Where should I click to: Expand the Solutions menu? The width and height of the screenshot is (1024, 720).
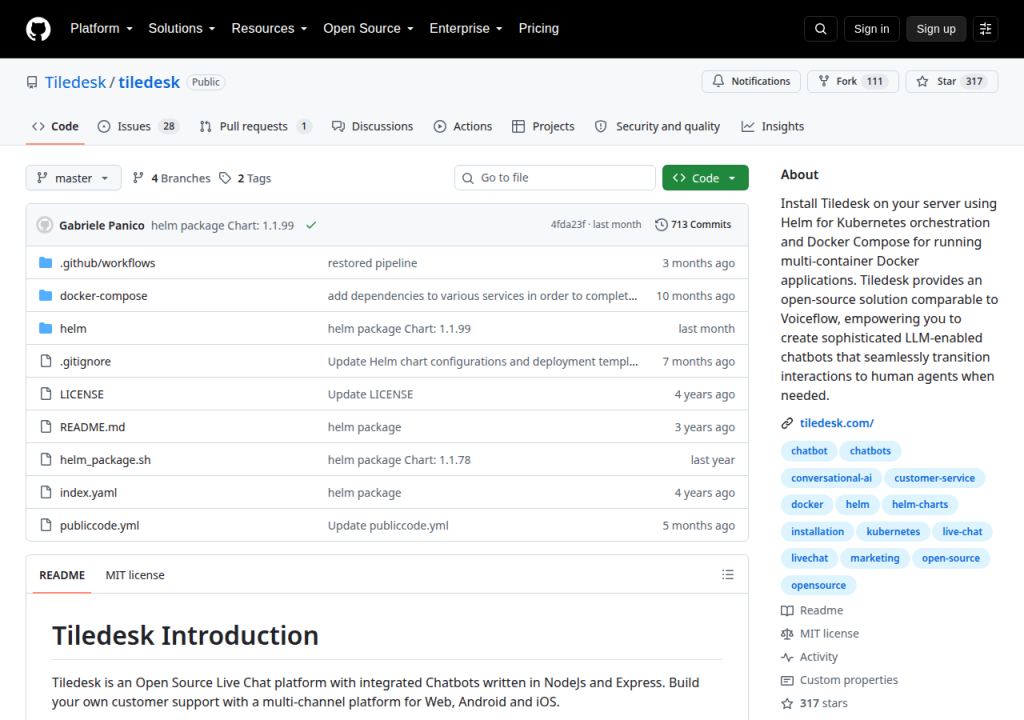point(182,29)
